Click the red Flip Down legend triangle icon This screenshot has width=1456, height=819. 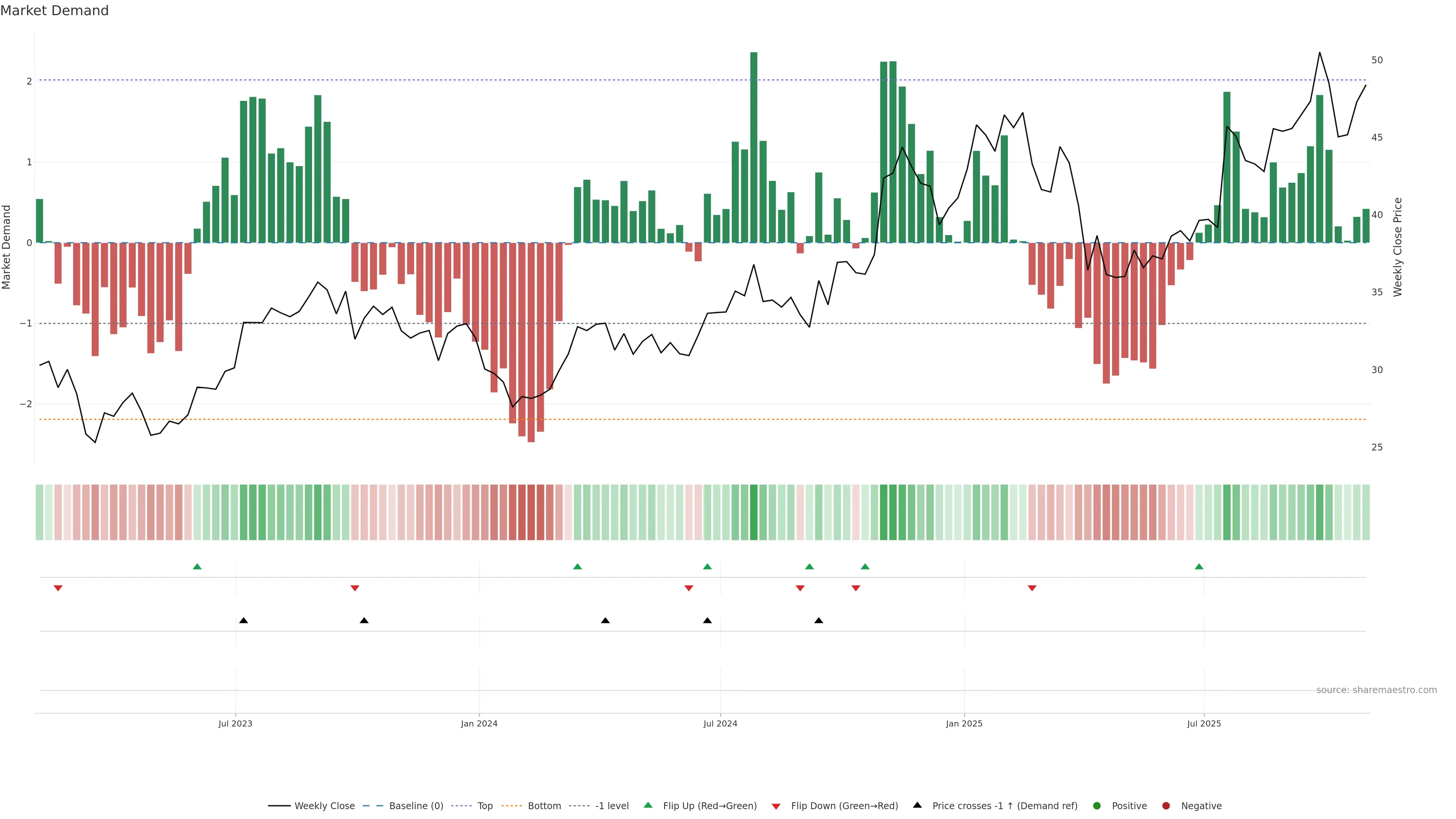pyautogui.click(x=776, y=806)
